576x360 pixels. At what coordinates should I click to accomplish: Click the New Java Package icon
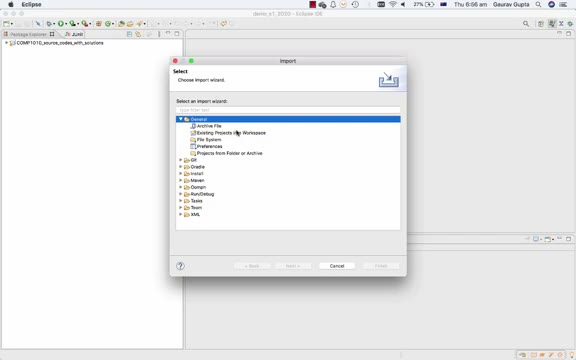(98, 24)
